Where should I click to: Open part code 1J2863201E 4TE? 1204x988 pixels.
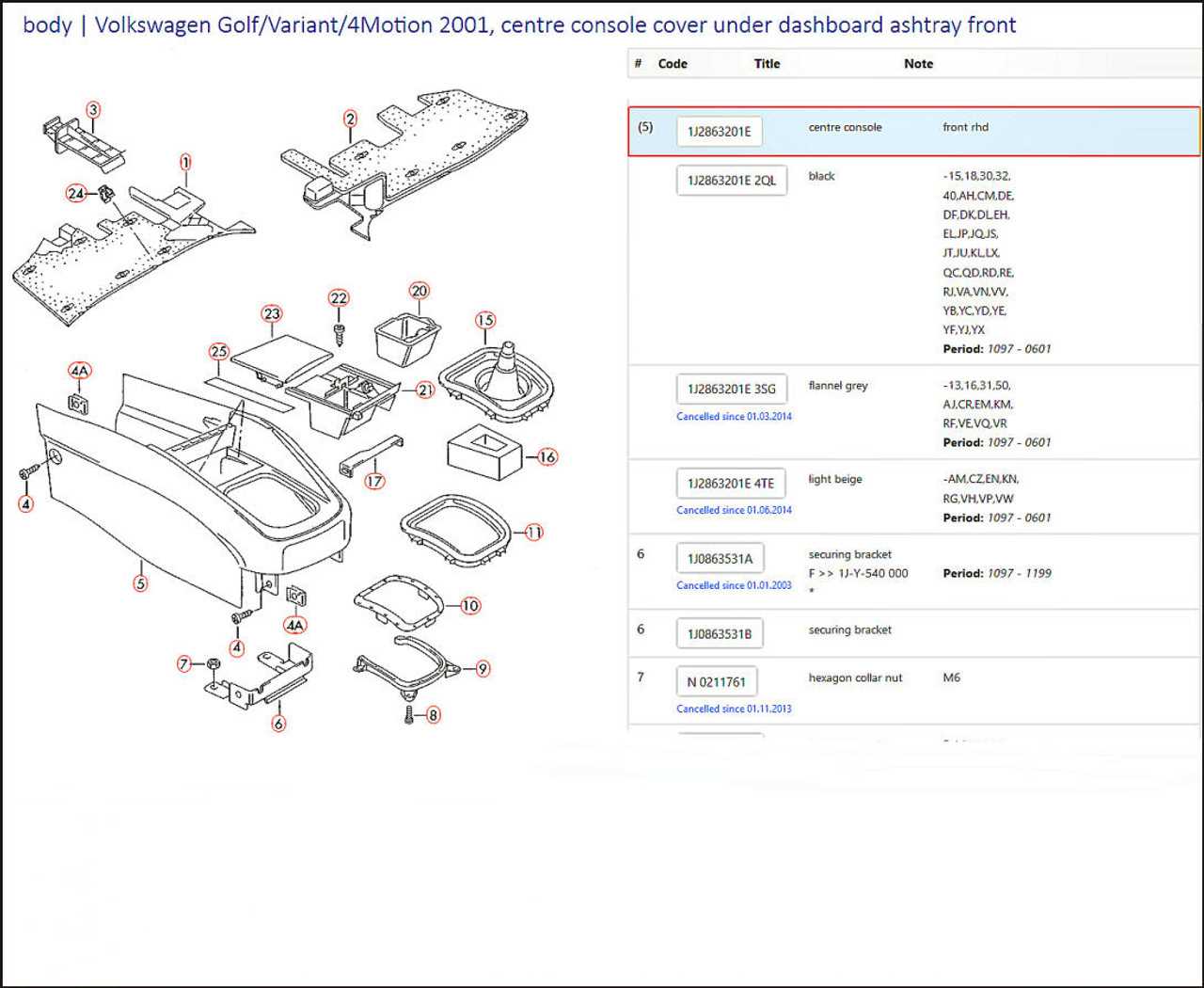pos(731,484)
